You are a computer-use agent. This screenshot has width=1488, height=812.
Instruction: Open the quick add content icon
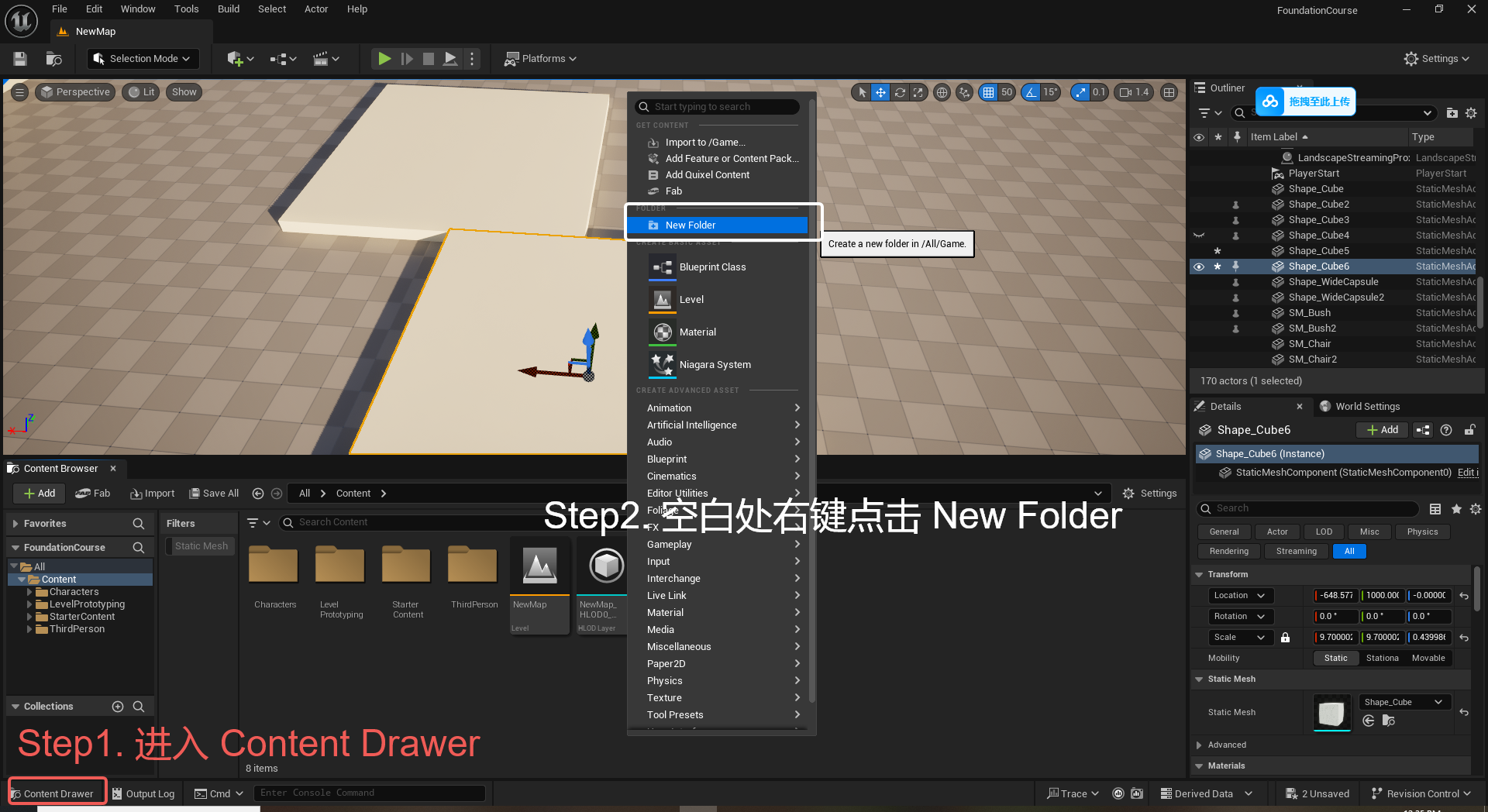point(240,59)
